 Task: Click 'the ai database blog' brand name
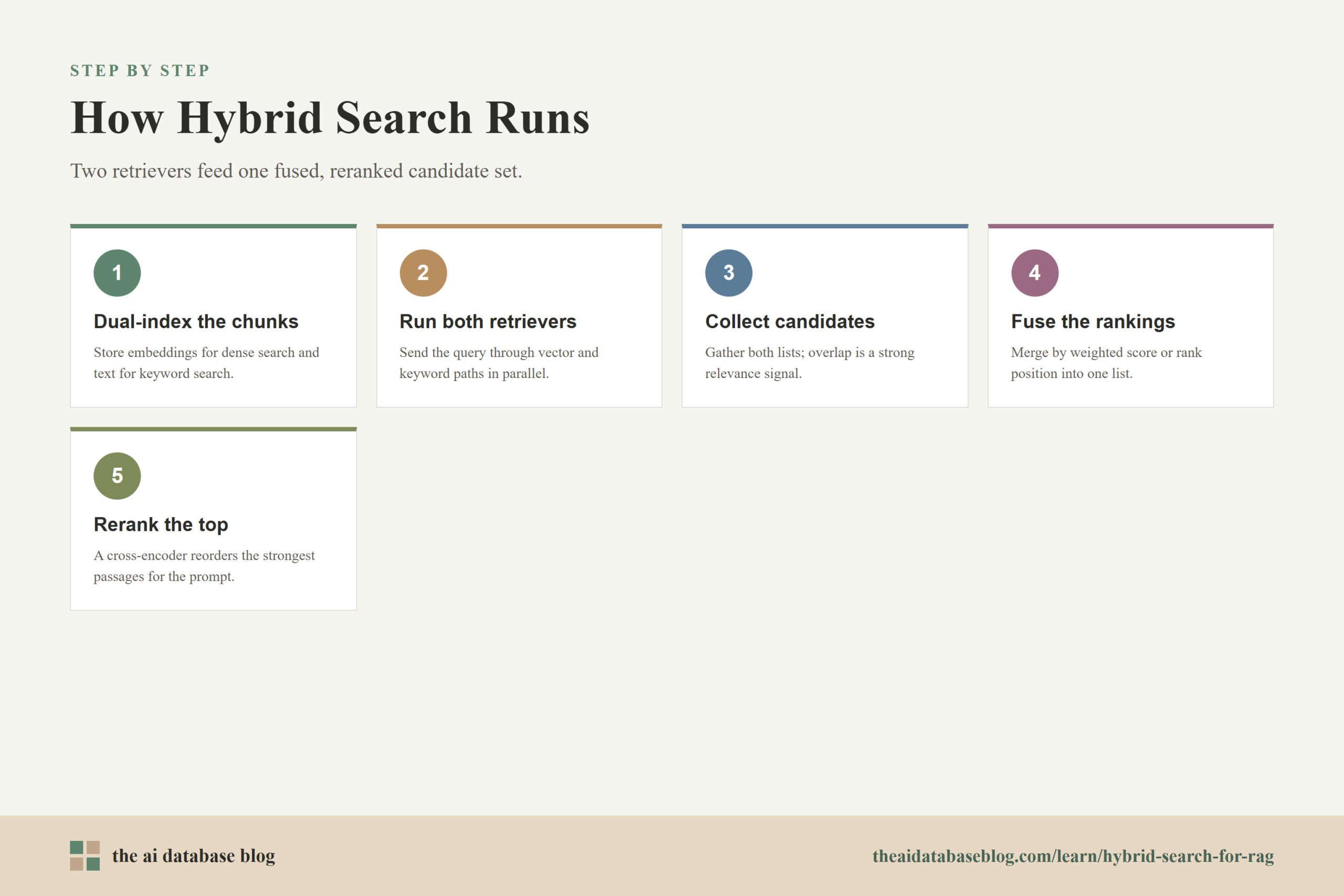coord(194,856)
